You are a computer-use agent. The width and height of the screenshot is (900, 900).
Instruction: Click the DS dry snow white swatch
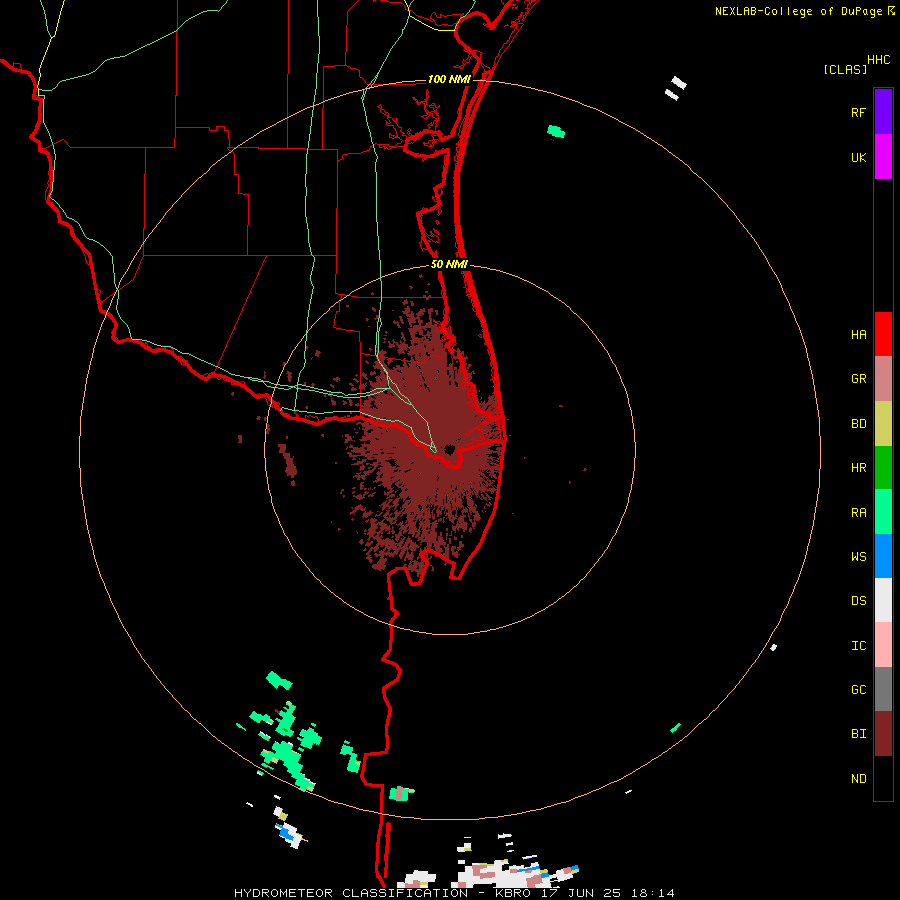tap(883, 600)
